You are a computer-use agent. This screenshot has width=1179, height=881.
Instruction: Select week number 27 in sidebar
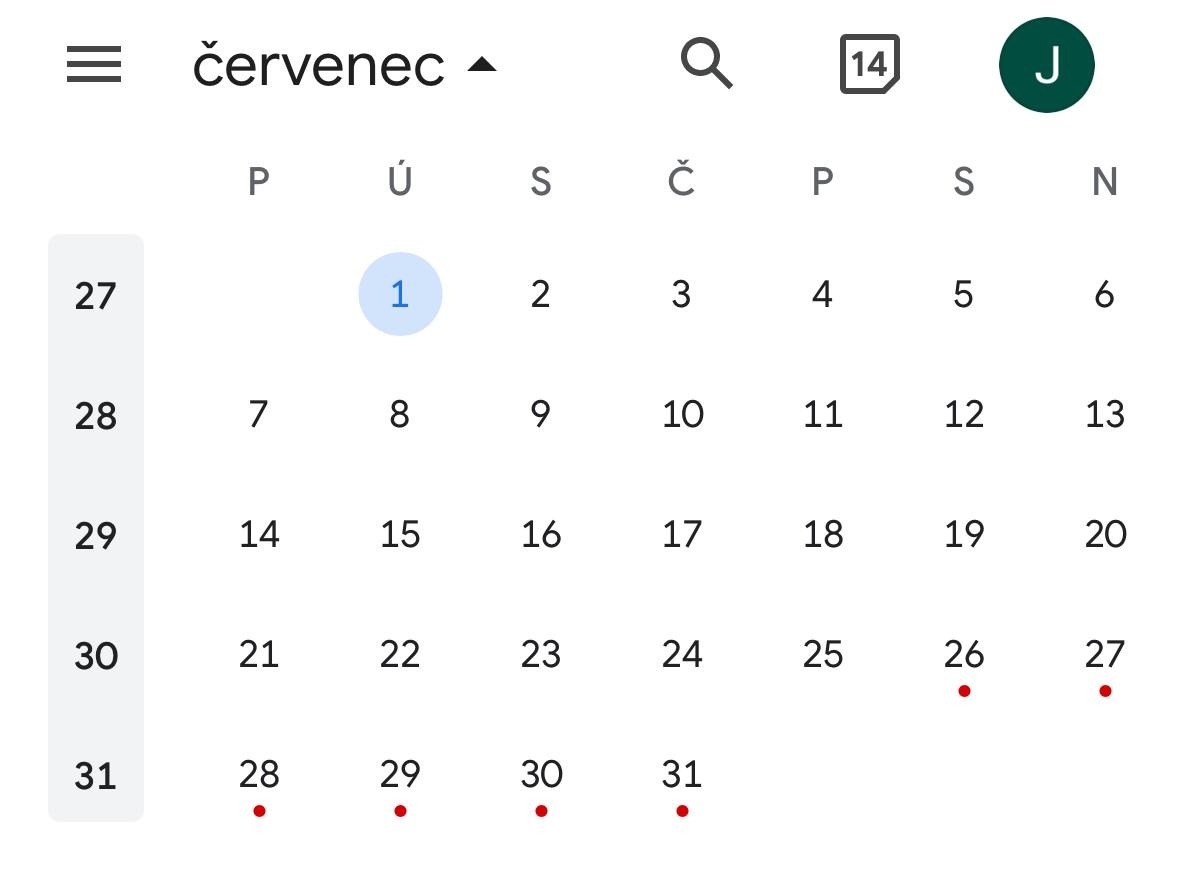point(95,296)
